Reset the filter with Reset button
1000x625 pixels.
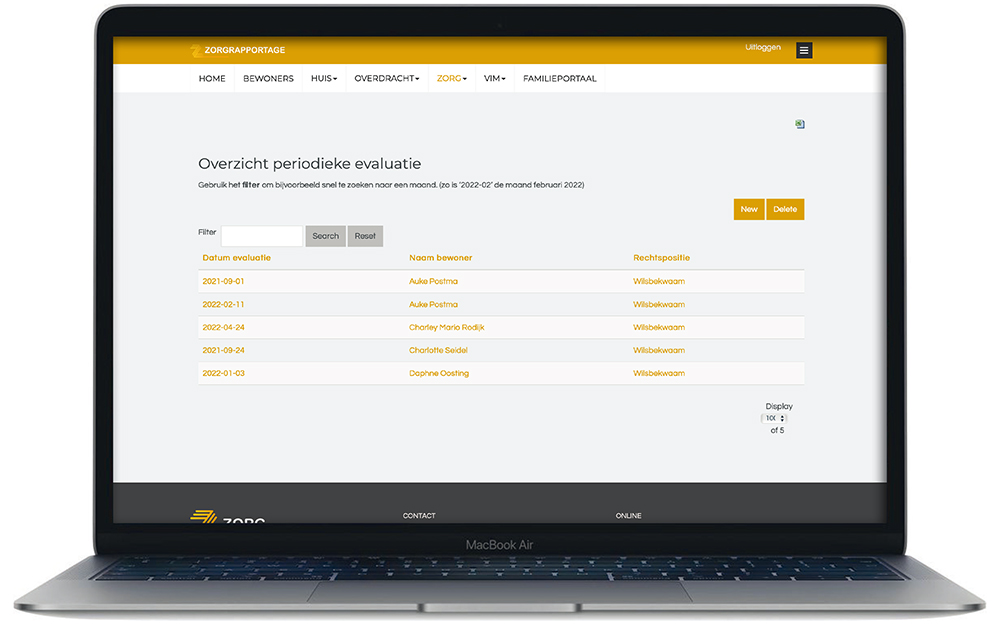365,236
